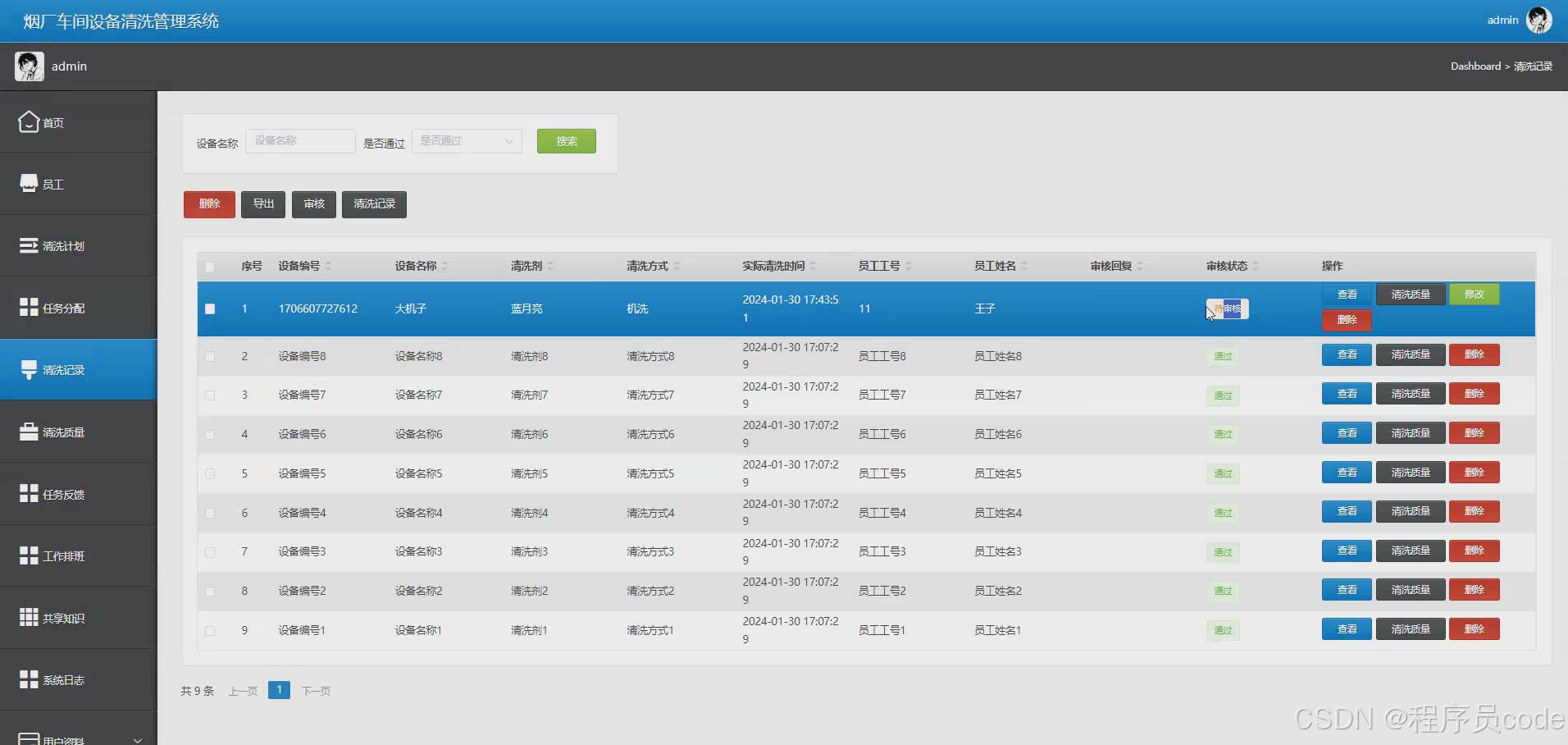Click 清洗质量 button in 大机子 row

click(1411, 295)
